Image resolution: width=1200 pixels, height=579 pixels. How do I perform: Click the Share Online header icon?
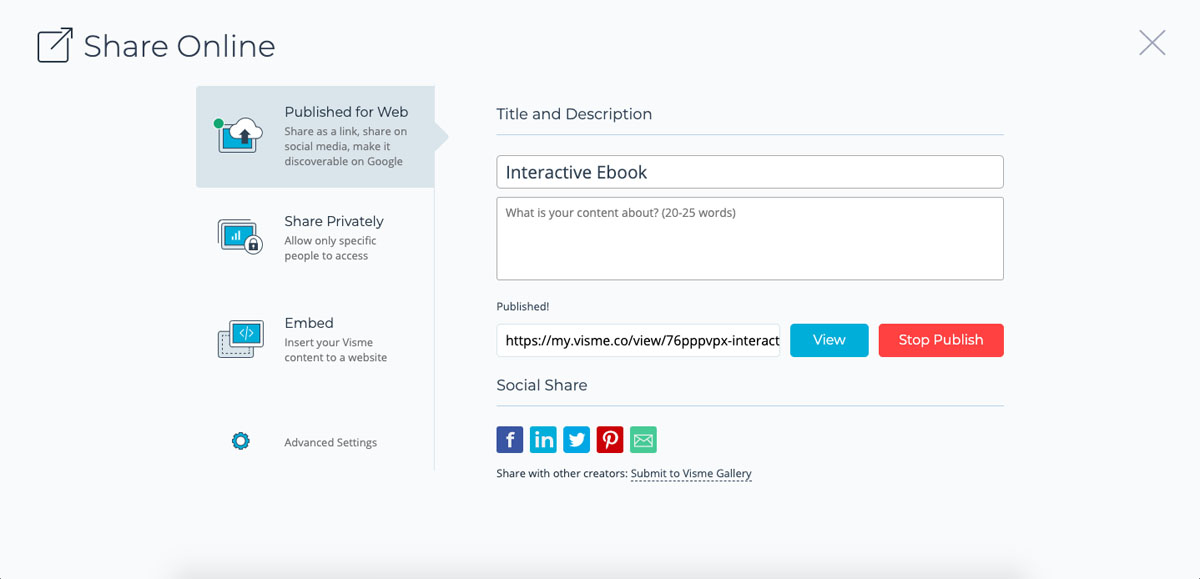click(x=55, y=46)
